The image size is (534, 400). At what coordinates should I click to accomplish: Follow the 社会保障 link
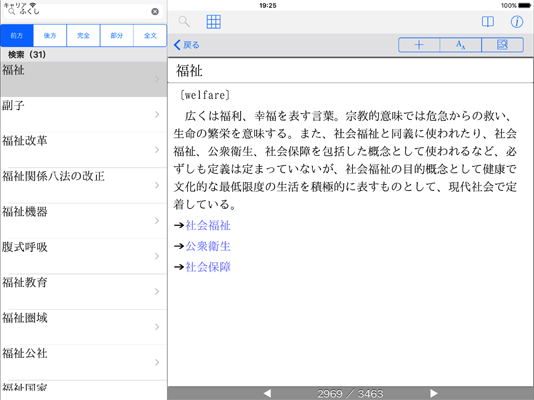click(208, 267)
